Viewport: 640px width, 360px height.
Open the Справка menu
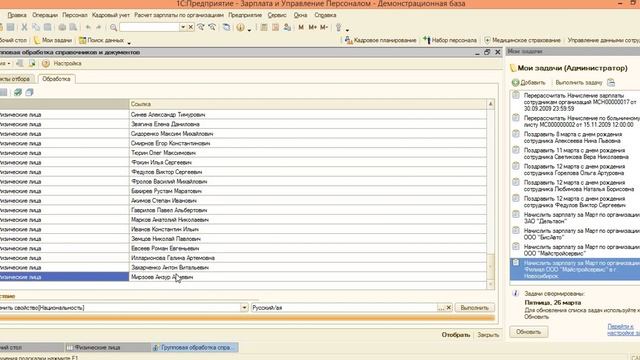325,15
